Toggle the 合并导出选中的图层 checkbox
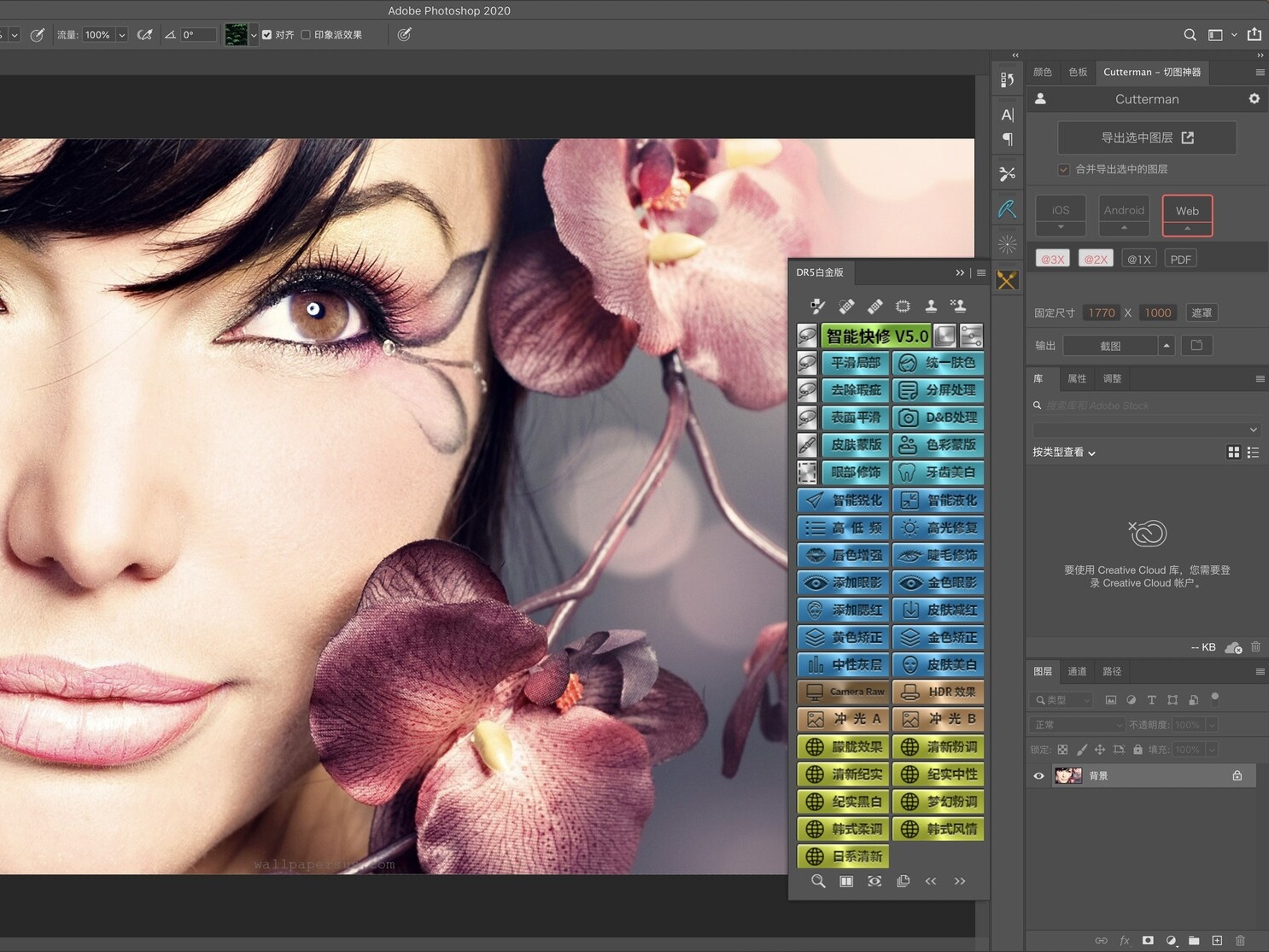This screenshot has height=952, width=1269. pyautogui.click(x=1063, y=169)
